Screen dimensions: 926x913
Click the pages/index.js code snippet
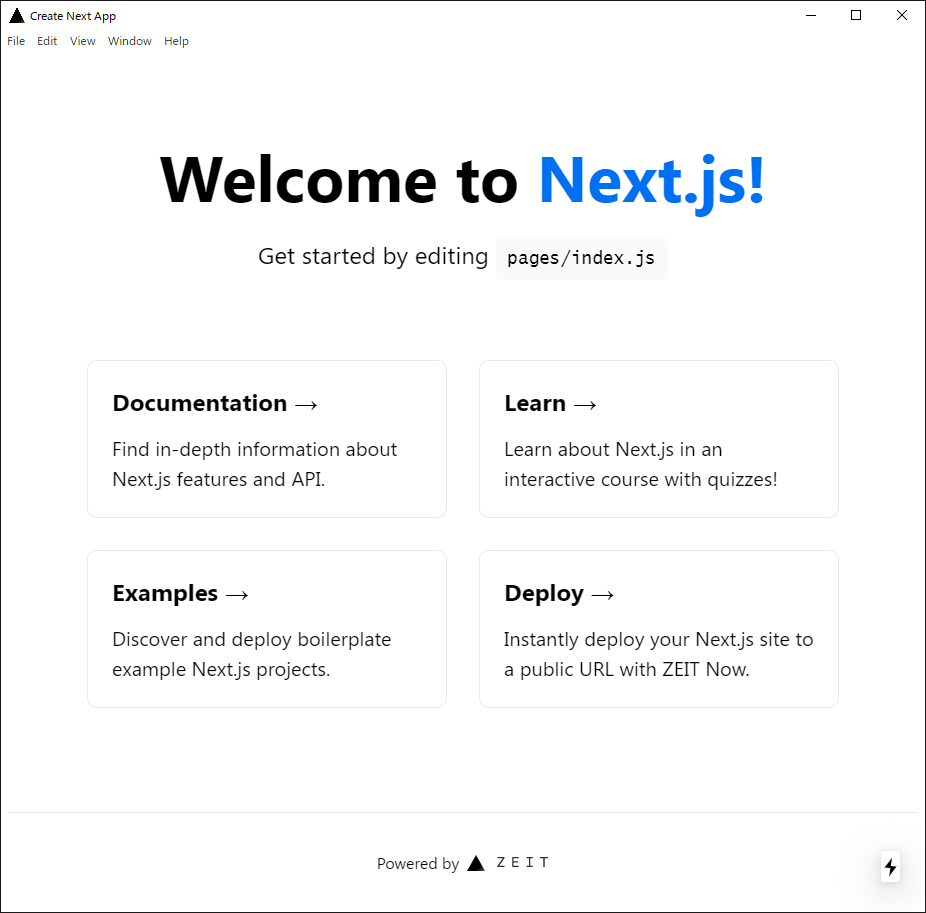581,258
